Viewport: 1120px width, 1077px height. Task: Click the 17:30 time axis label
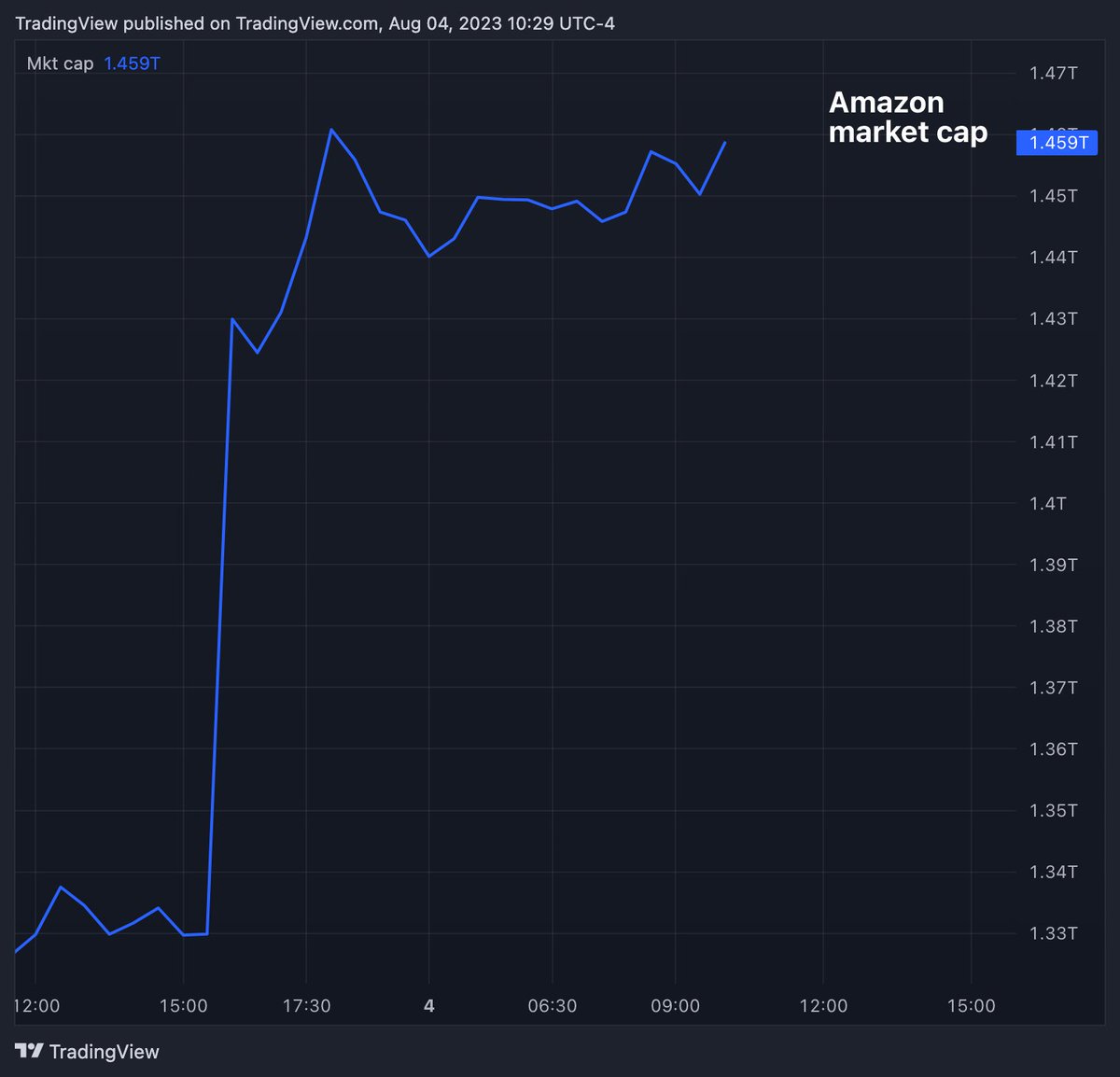click(306, 1006)
